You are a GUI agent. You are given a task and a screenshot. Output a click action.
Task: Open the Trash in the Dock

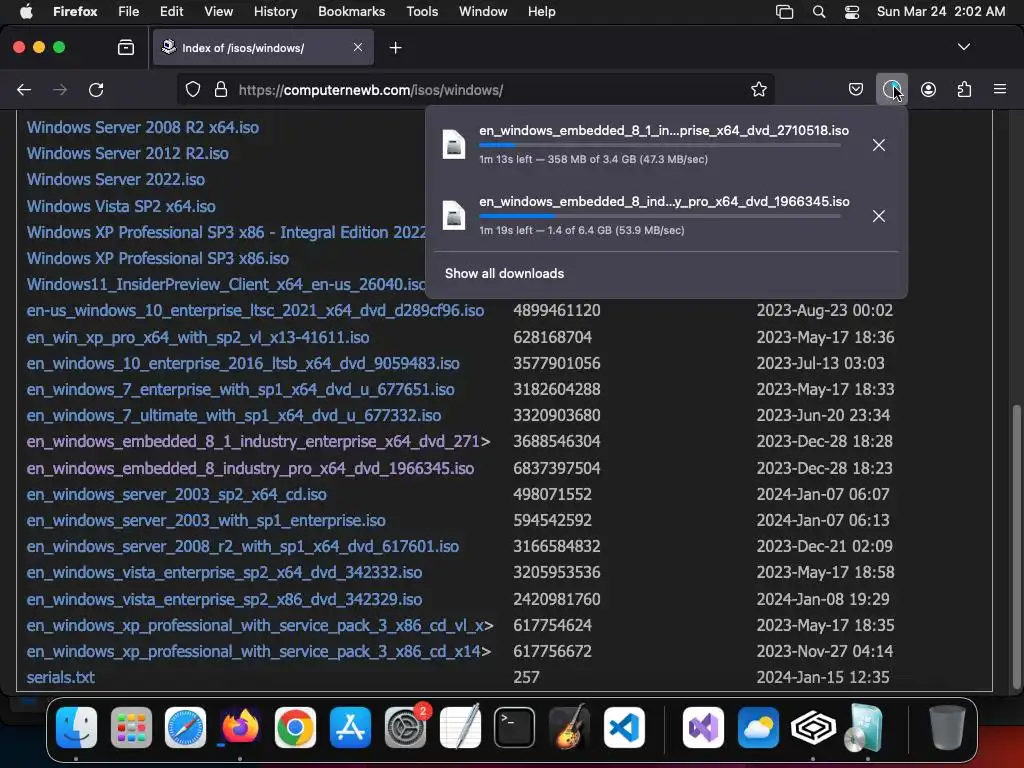[x=947, y=727]
